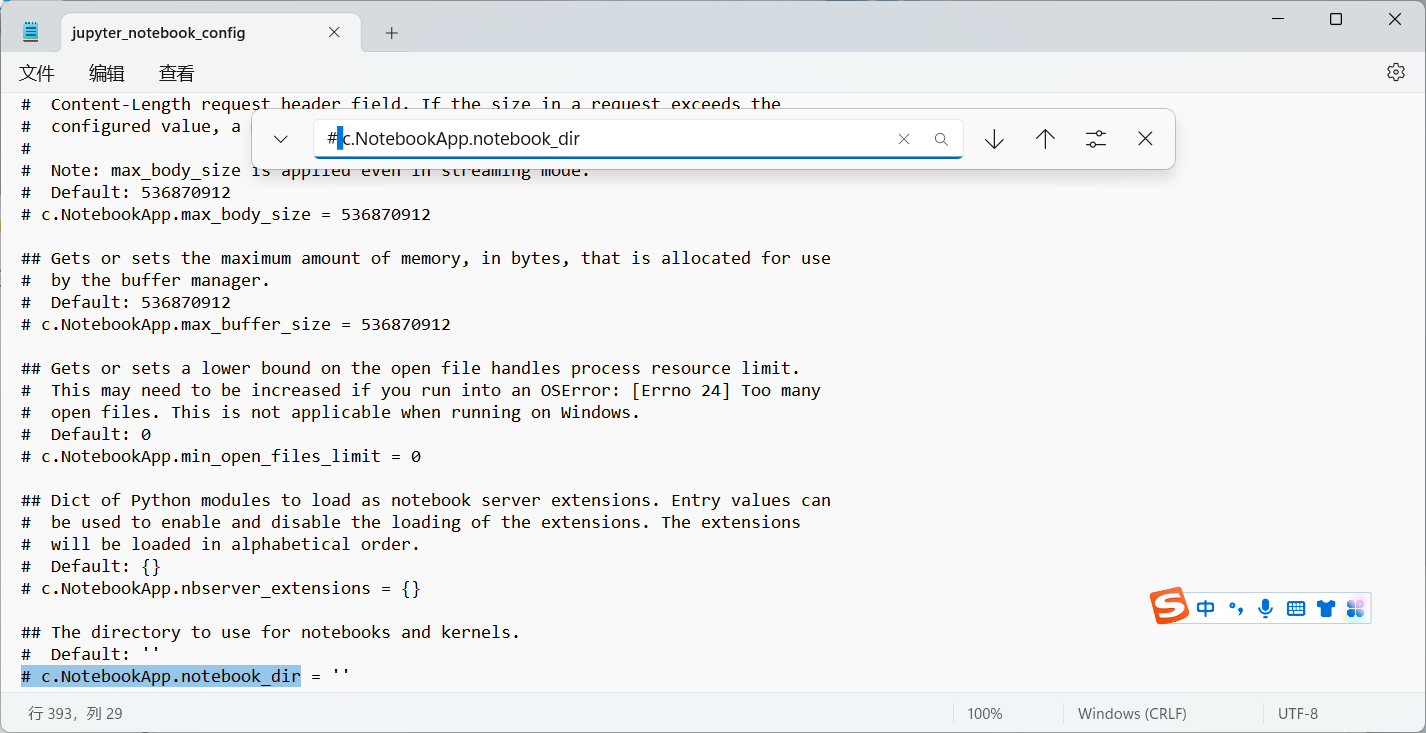Viewport: 1426px width, 733px height.
Task: Expand find bar to replace mode
Action: (280, 139)
